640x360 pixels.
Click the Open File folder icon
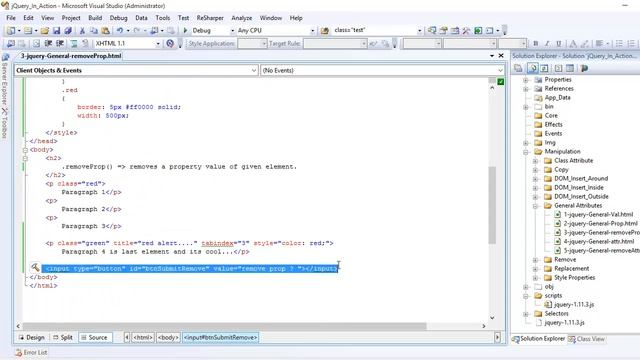coord(44,31)
